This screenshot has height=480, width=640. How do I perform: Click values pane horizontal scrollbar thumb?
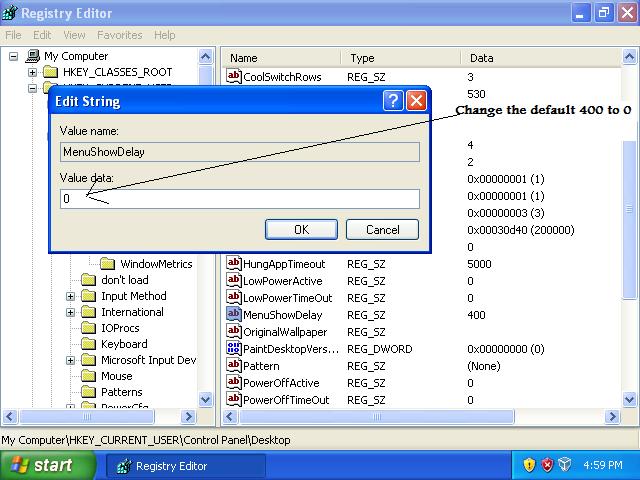click(x=377, y=417)
